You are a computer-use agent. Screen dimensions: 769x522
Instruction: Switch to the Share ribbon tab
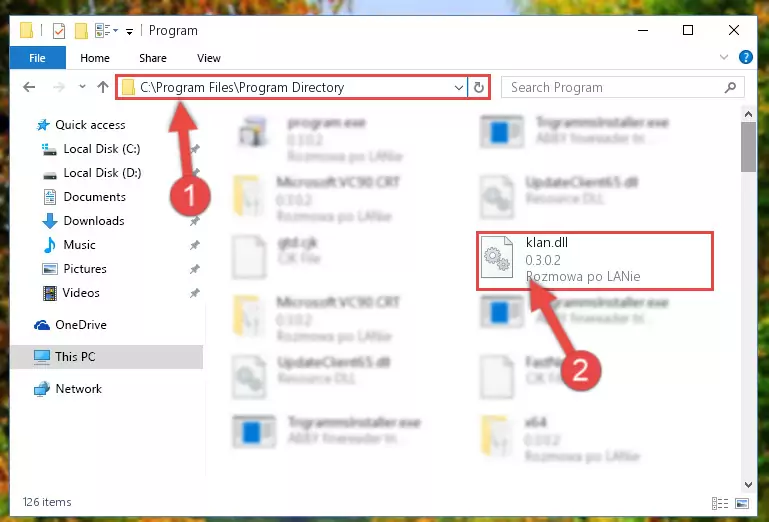(x=153, y=58)
